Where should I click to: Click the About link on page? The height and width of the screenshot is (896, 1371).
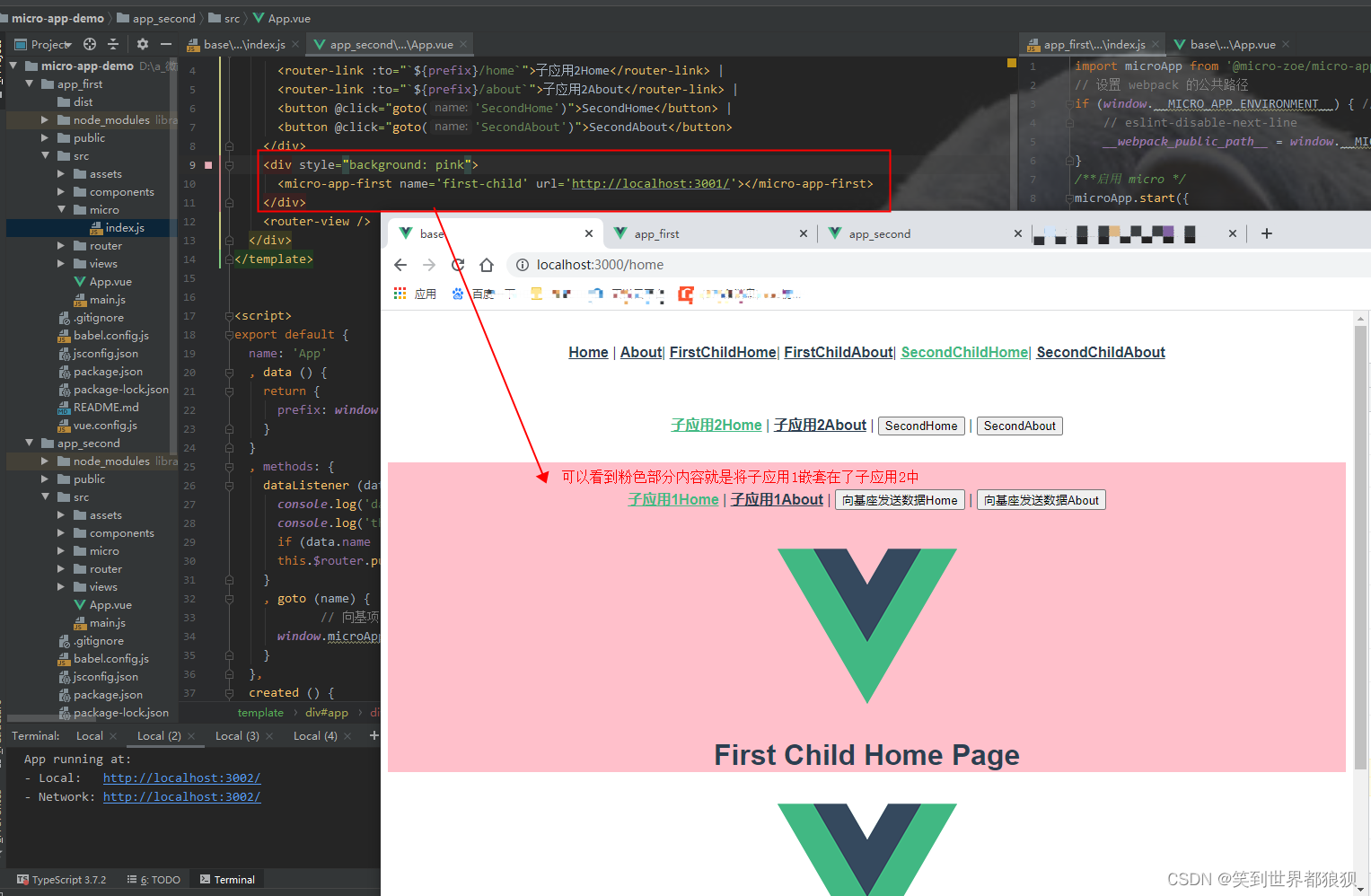641,352
